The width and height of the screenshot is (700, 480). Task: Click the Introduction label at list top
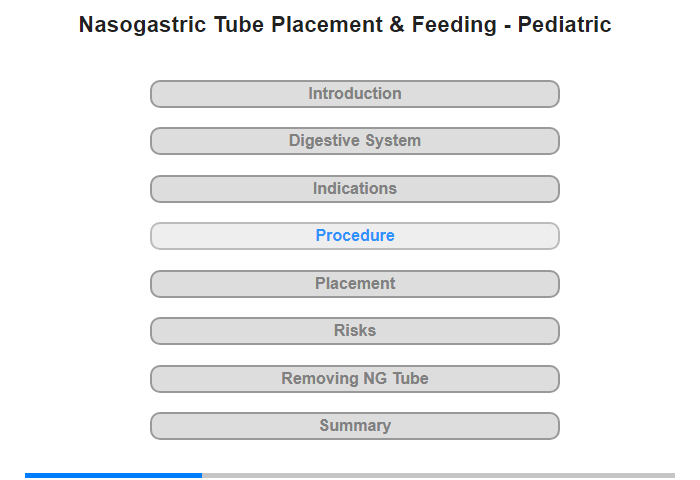pyautogui.click(x=355, y=93)
